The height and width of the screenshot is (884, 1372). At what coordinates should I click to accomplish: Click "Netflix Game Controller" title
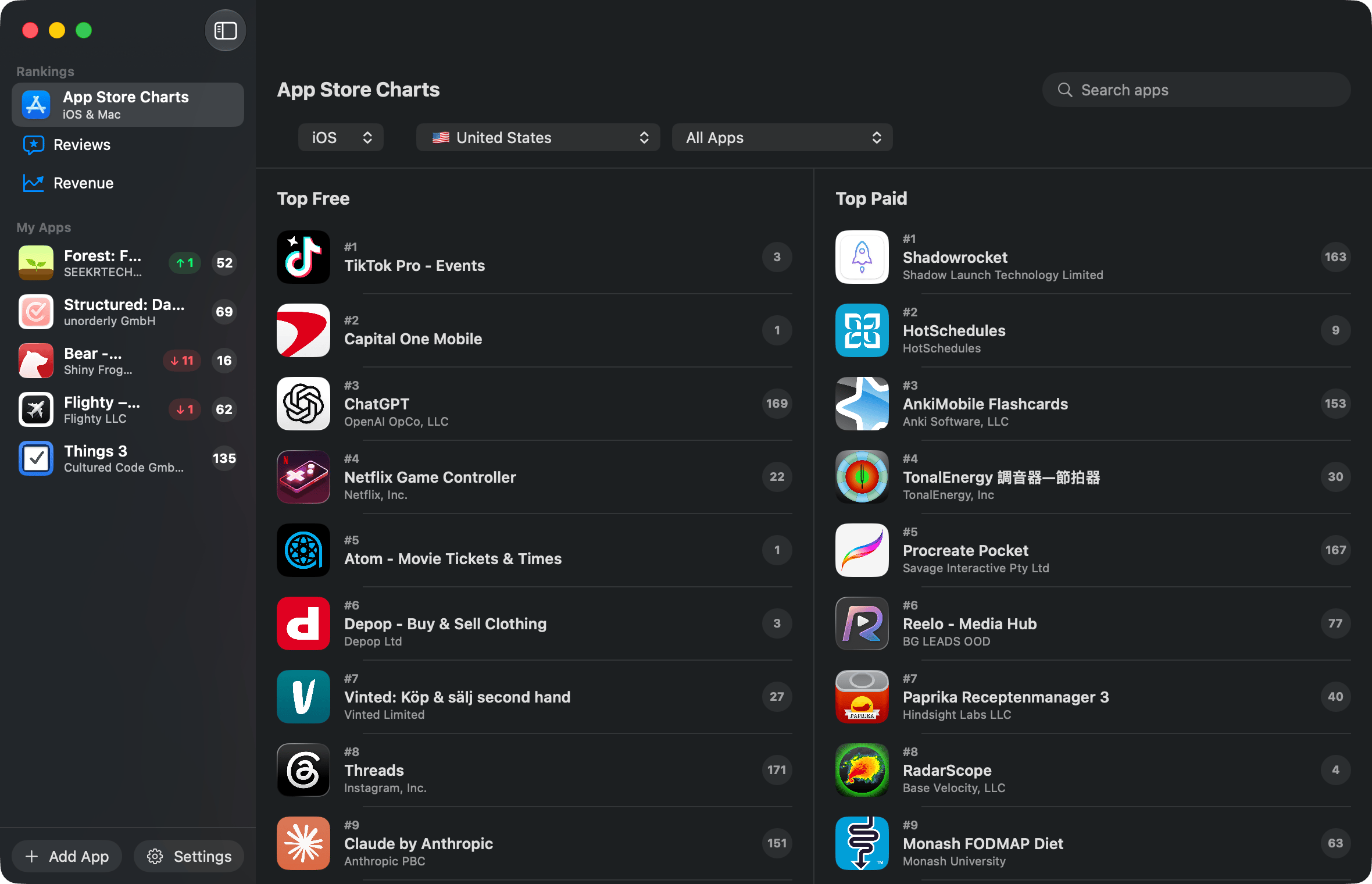pos(430,477)
